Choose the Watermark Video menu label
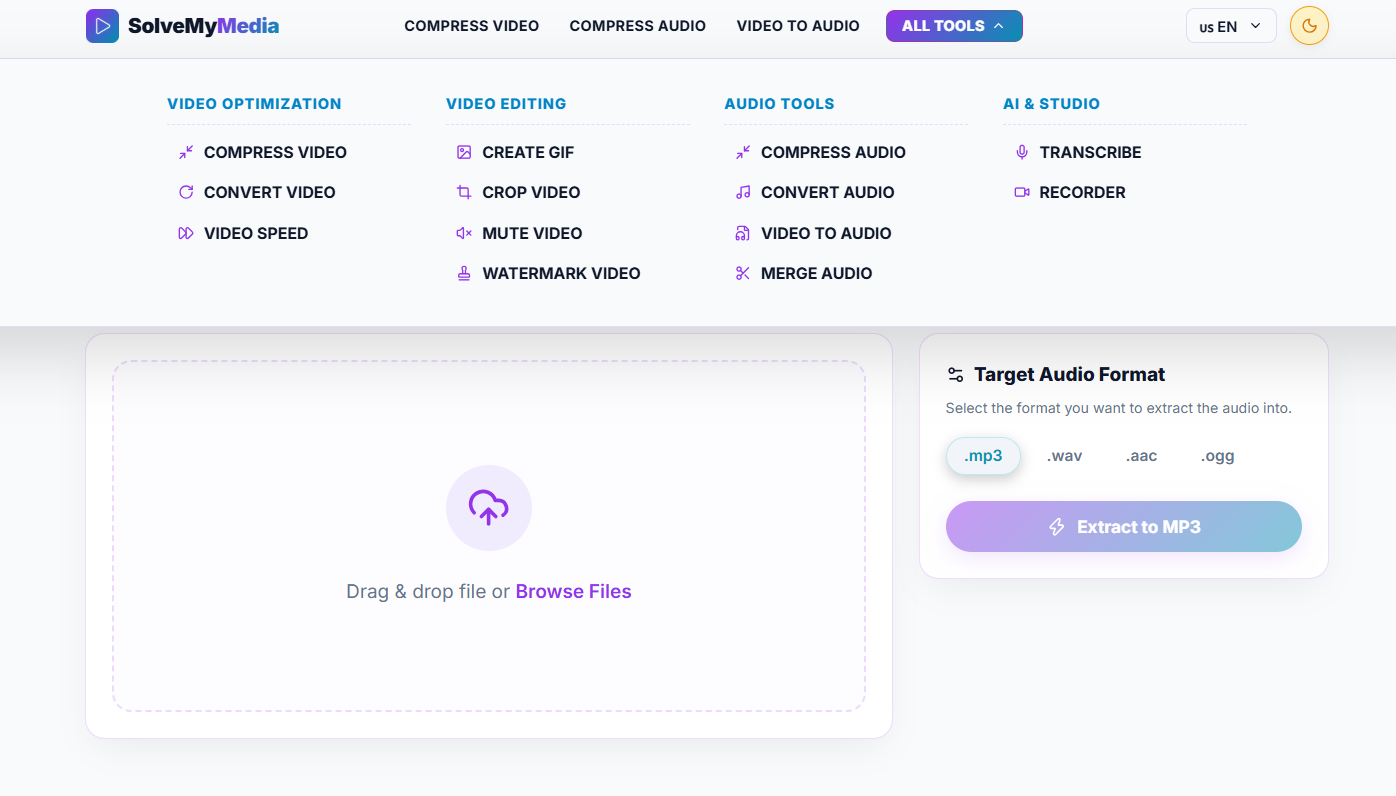This screenshot has width=1396, height=796. tap(561, 274)
